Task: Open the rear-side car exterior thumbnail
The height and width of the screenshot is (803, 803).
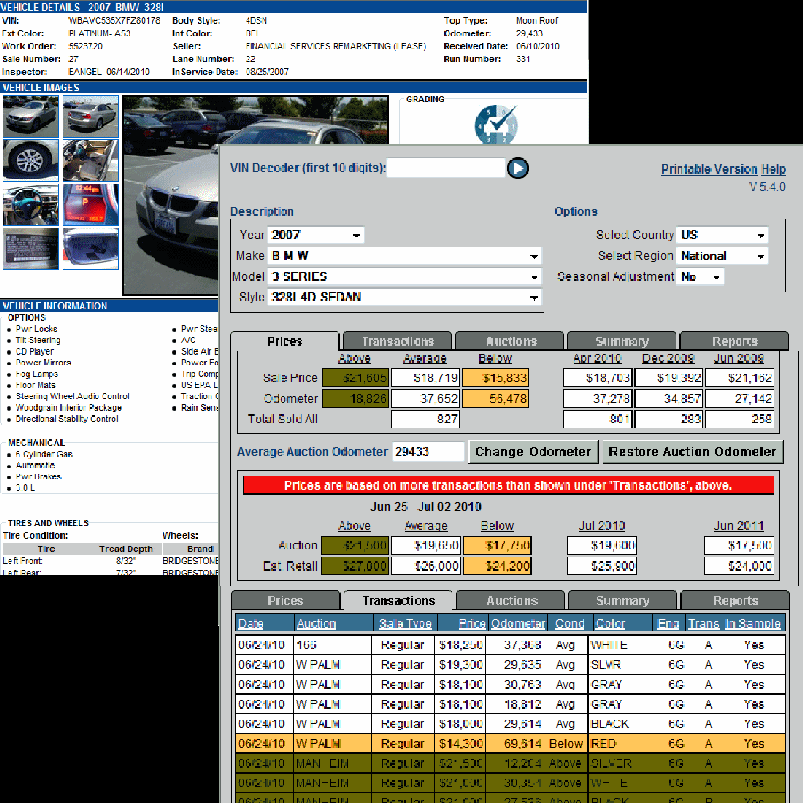Action: pyautogui.click(x=91, y=116)
